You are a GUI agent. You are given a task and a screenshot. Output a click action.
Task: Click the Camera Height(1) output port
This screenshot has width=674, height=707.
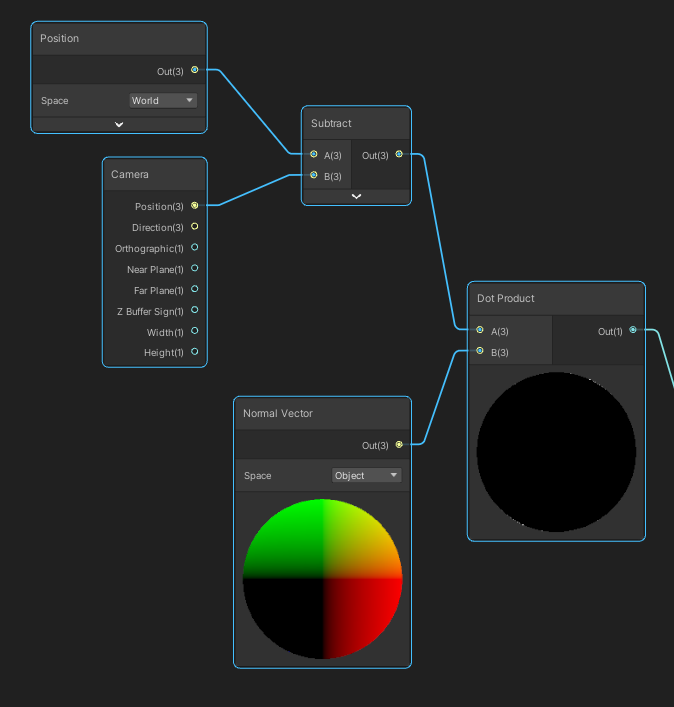coord(194,352)
